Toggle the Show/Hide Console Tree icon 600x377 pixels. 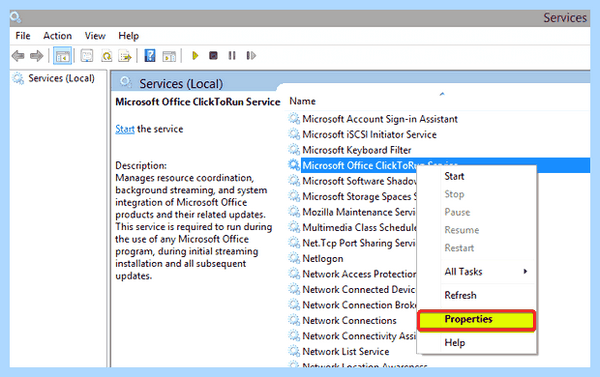click(62, 56)
